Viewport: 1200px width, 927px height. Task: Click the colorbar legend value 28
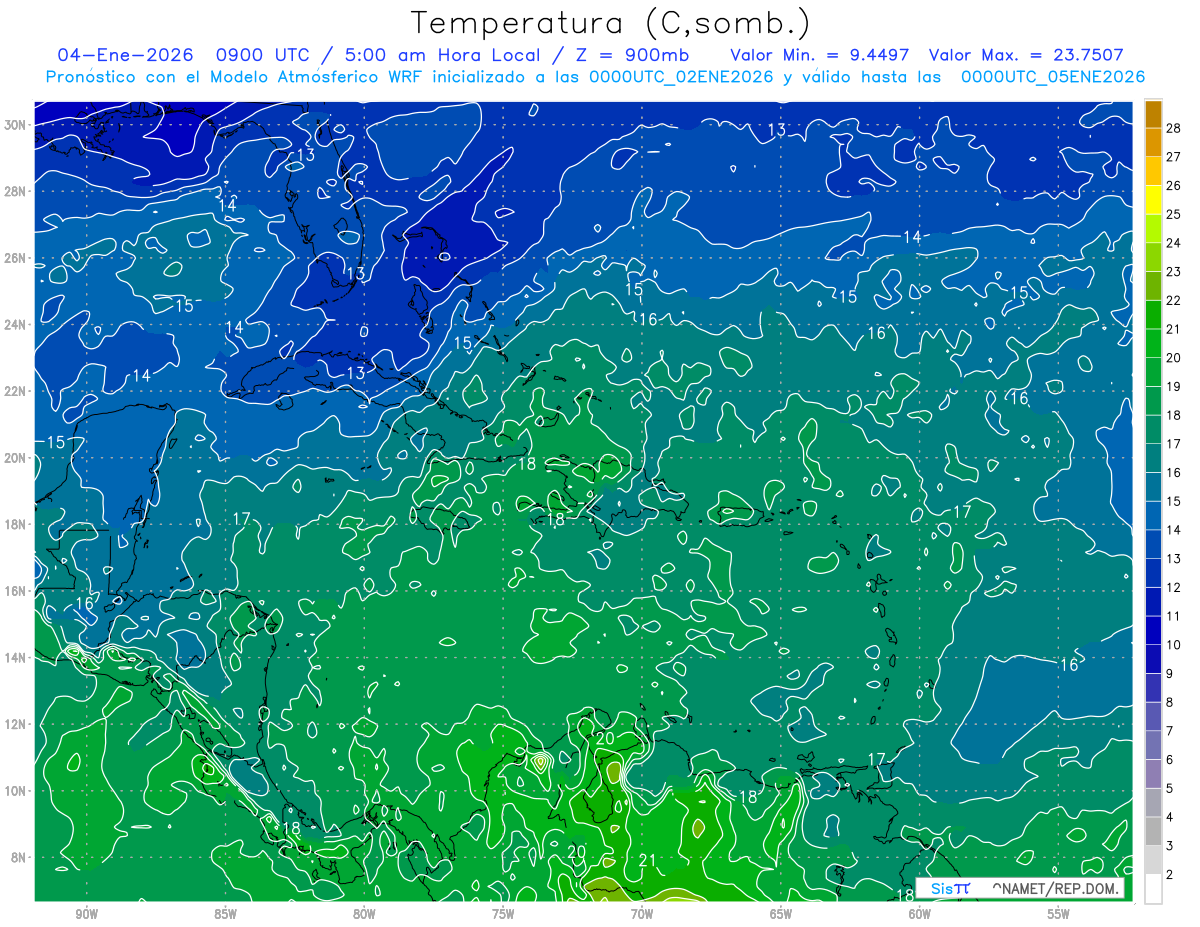coord(1173,128)
